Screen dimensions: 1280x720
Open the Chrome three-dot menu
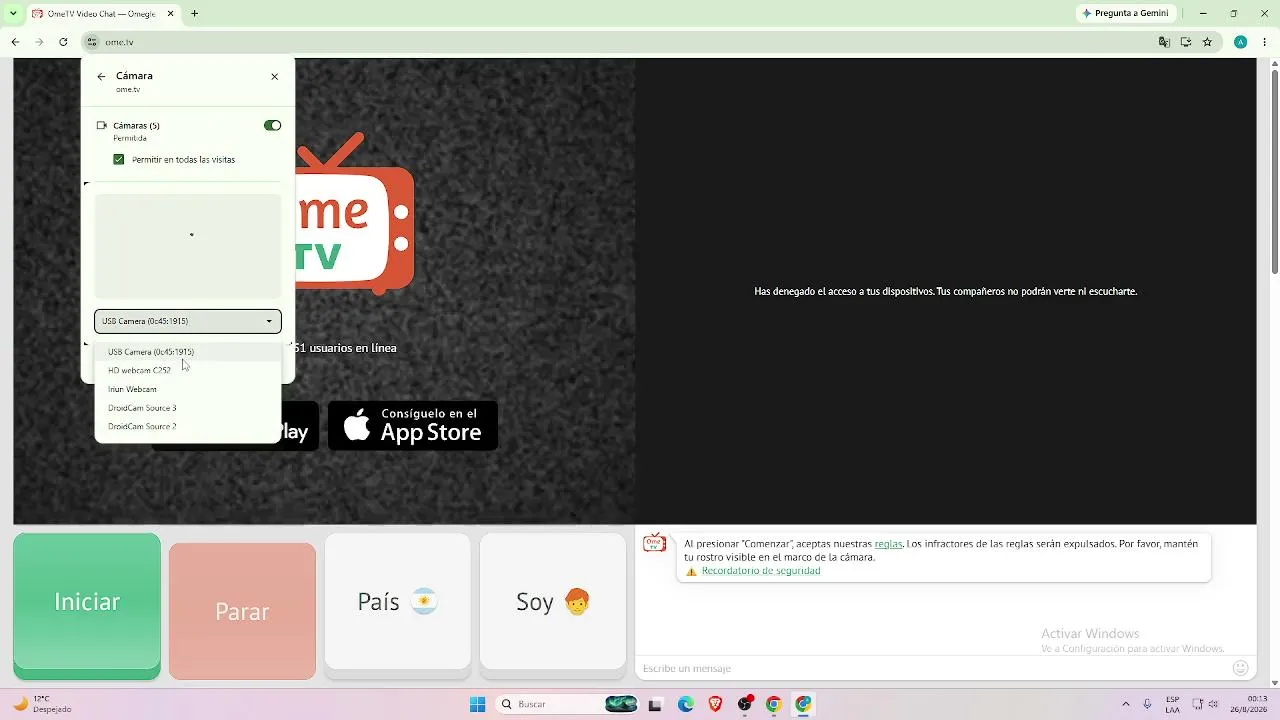click(x=1263, y=42)
